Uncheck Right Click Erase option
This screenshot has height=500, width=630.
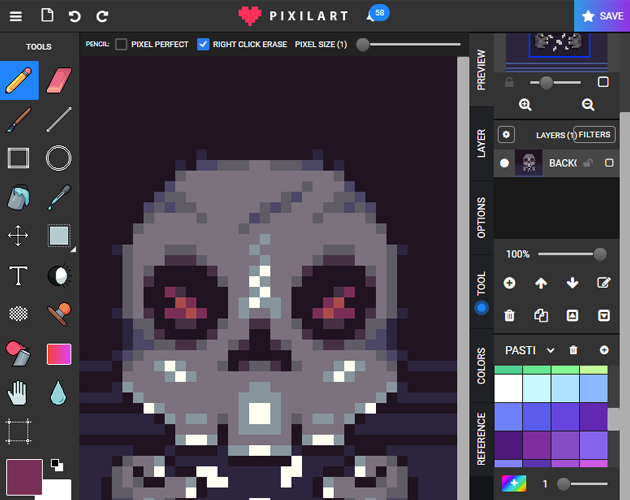(203, 45)
